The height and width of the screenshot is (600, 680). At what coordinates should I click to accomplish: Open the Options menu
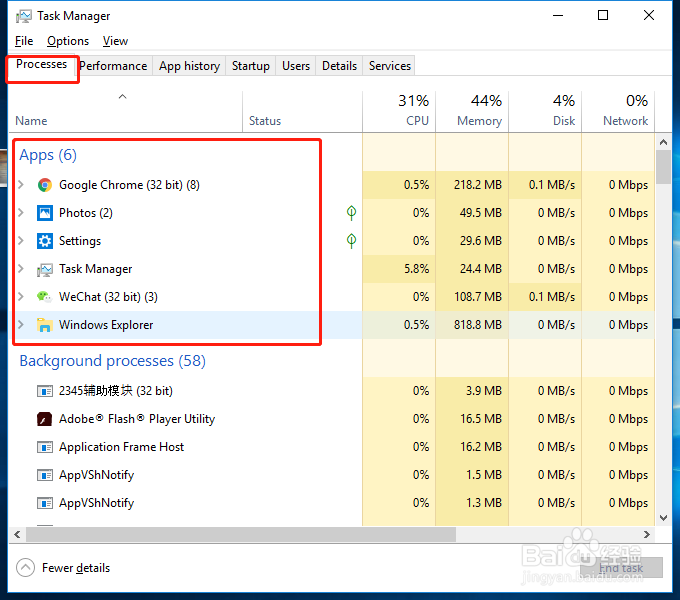click(x=68, y=41)
